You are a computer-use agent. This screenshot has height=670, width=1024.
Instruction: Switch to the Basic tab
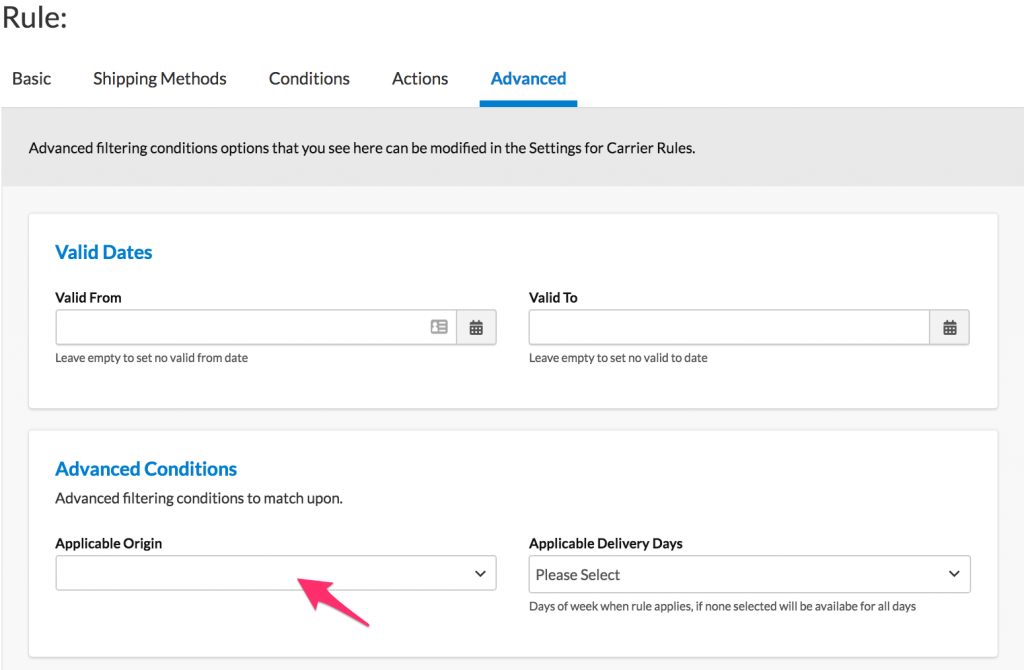click(x=31, y=78)
